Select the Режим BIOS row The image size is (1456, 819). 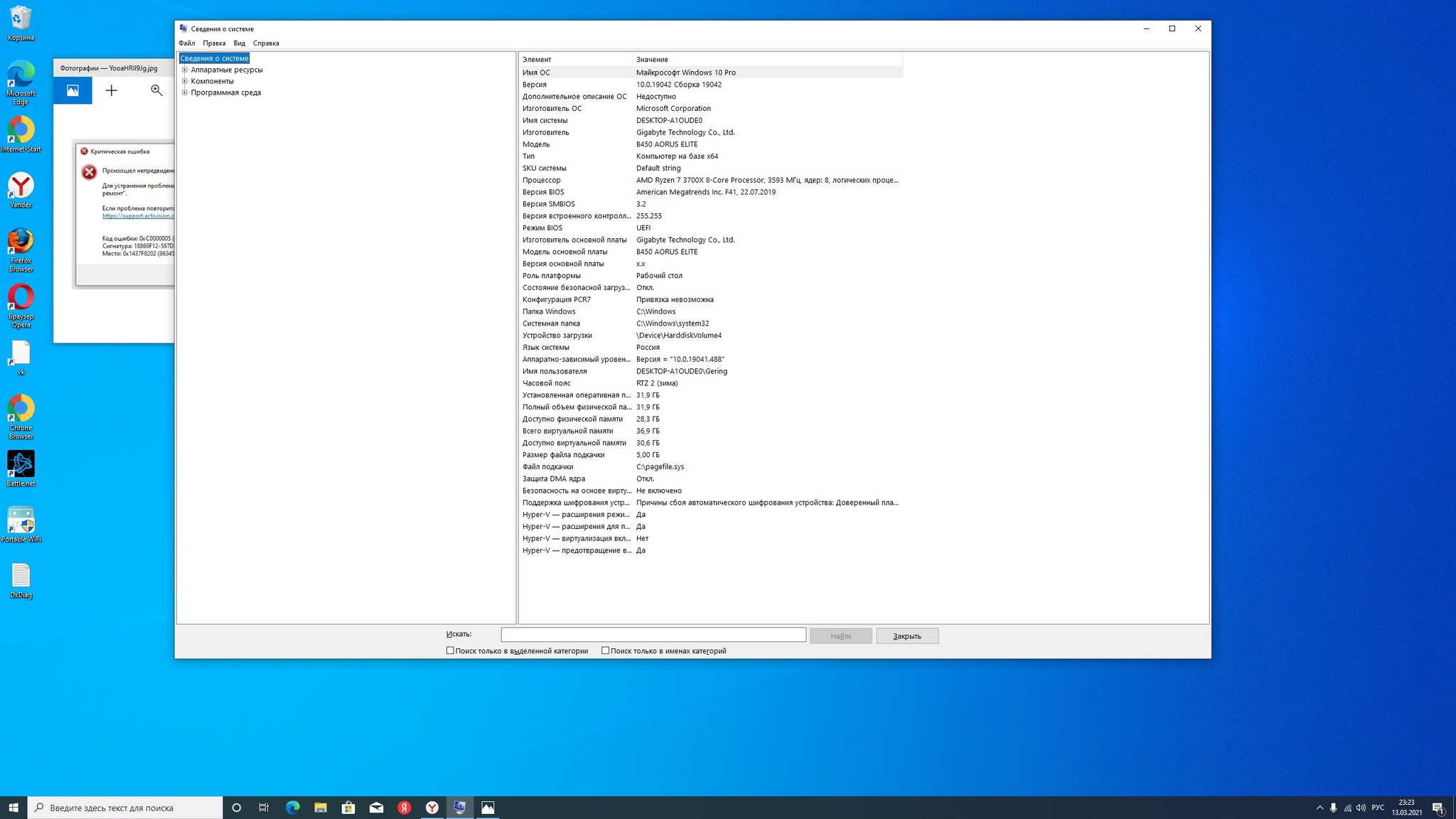[x=711, y=228]
